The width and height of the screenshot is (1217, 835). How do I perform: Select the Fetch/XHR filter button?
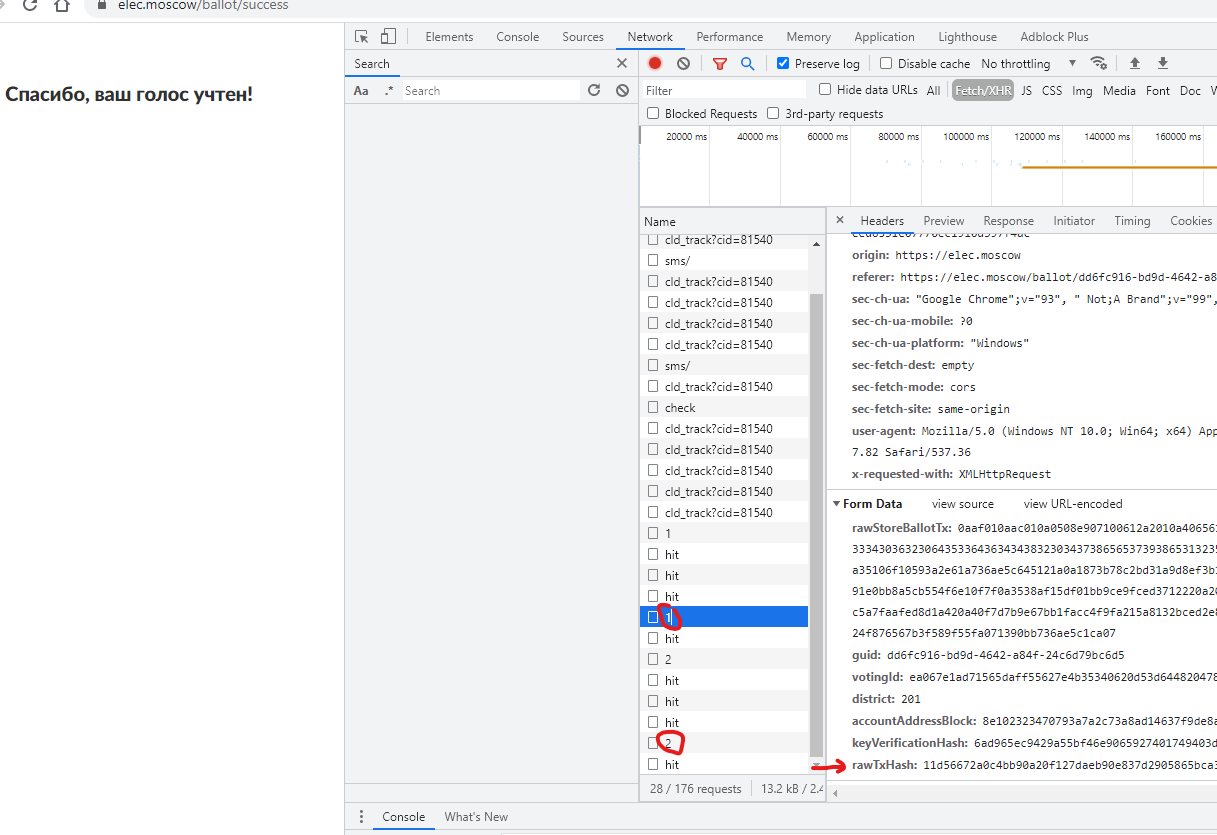982,90
